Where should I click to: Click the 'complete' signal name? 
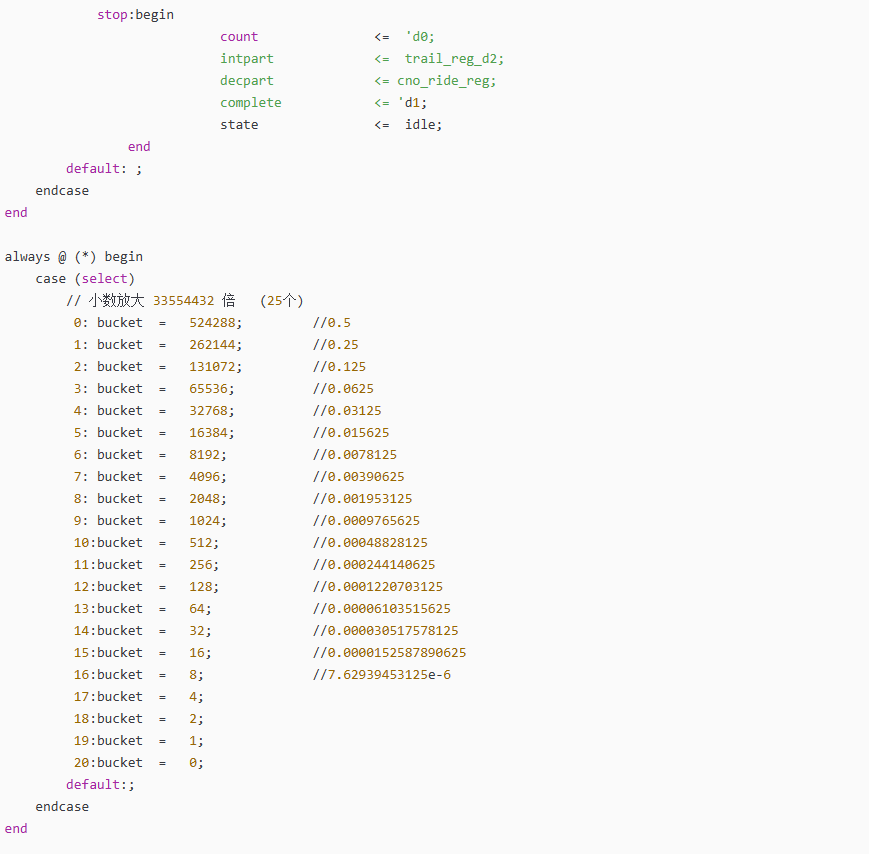[x=251, y=103]
